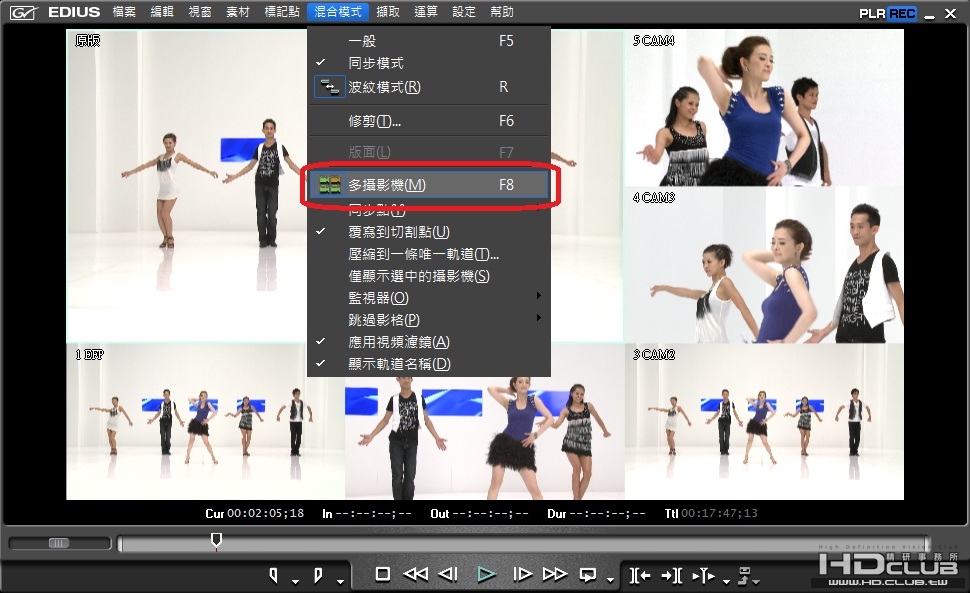
Task: Click the Dur timecode field
Action: coord(596,513)
